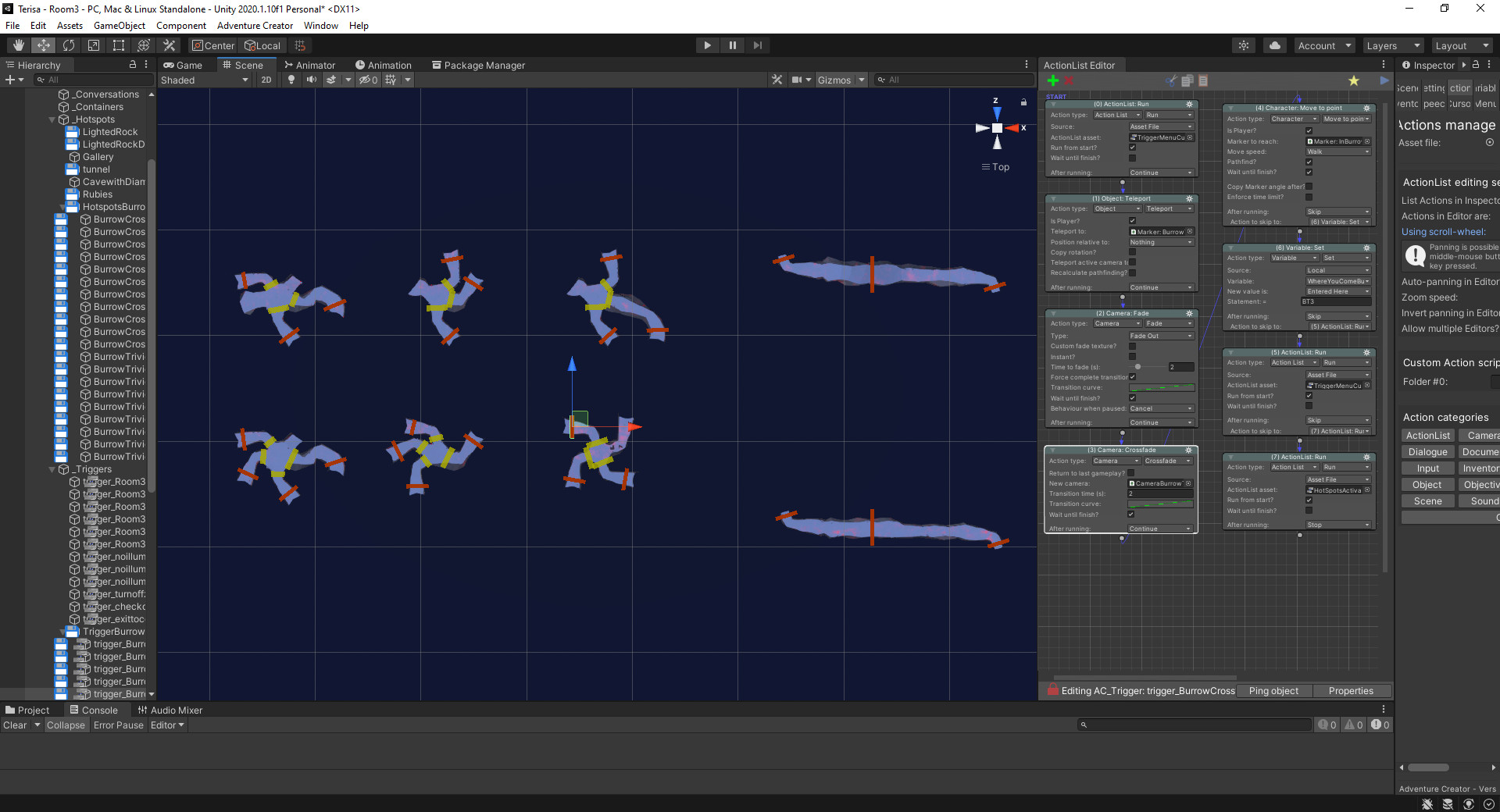Select the Rect transform tool

point(119,45)
